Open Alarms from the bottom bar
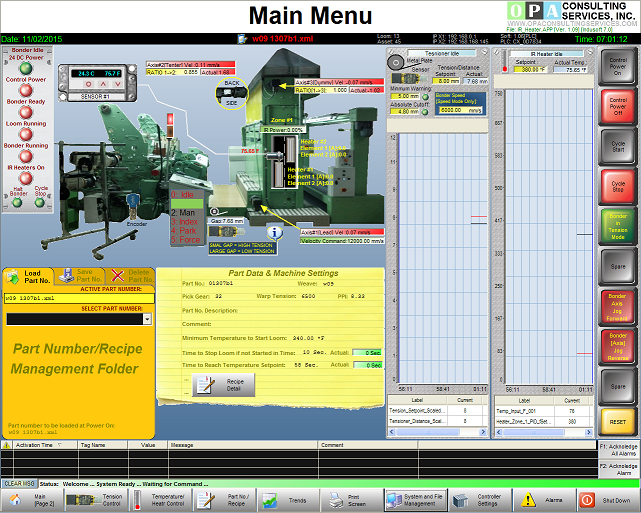This screenshot has width=641, height=513. (x=544, y=499)
